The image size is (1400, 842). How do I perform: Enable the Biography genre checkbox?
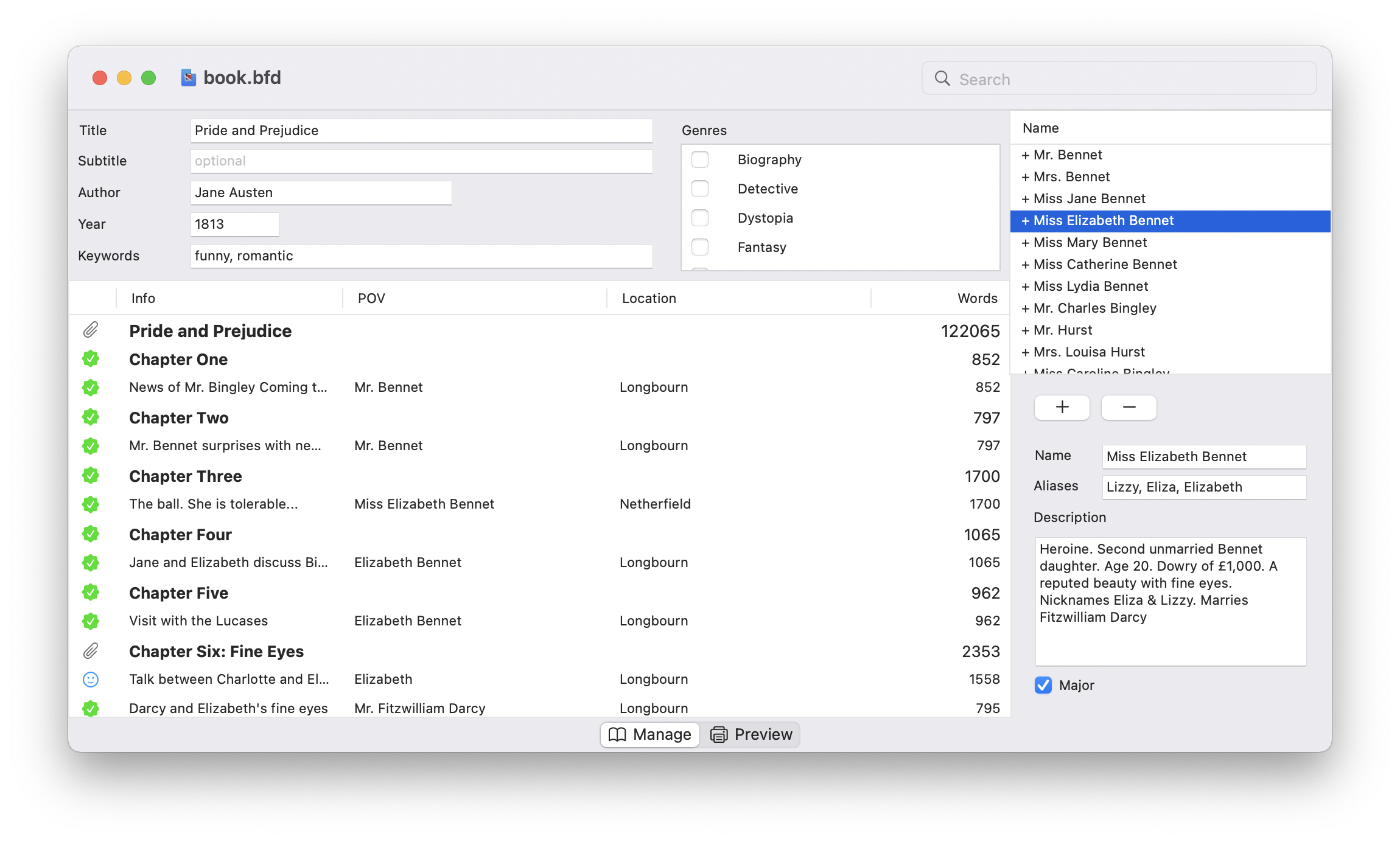700,159
